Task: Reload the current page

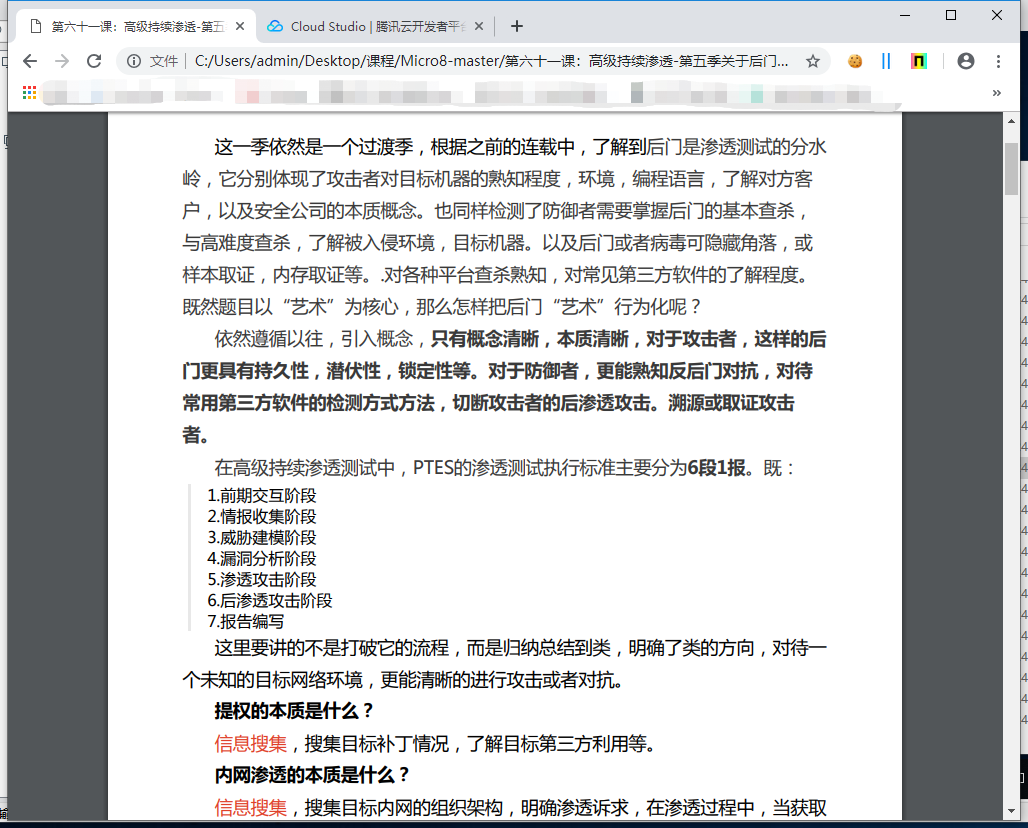Action: tap(94, 61)
